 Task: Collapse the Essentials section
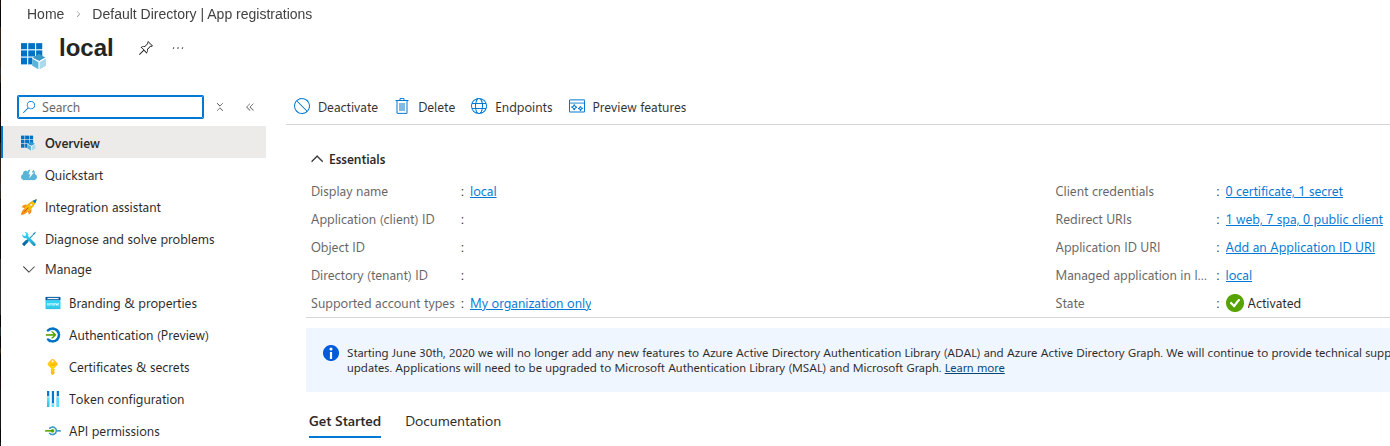pos(317,159)
